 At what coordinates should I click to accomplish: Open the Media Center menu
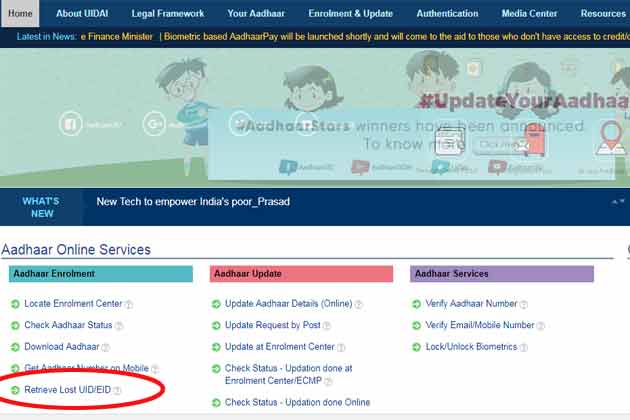[530, 14]
